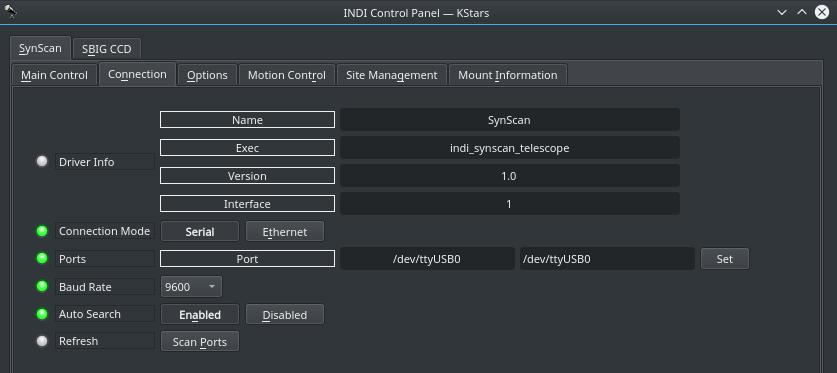Screen dimensions: 837x373
Task: Go to Site Management tab
Action: click(x=392, y=75)
